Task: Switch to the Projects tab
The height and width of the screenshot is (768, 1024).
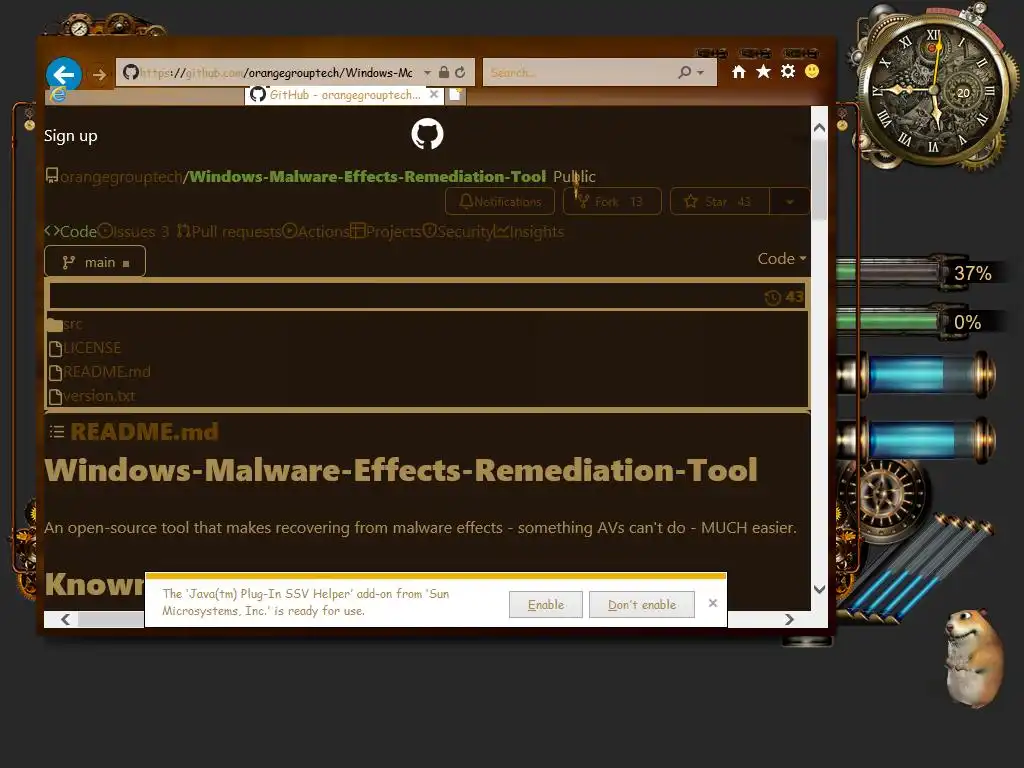Action: 385,231
